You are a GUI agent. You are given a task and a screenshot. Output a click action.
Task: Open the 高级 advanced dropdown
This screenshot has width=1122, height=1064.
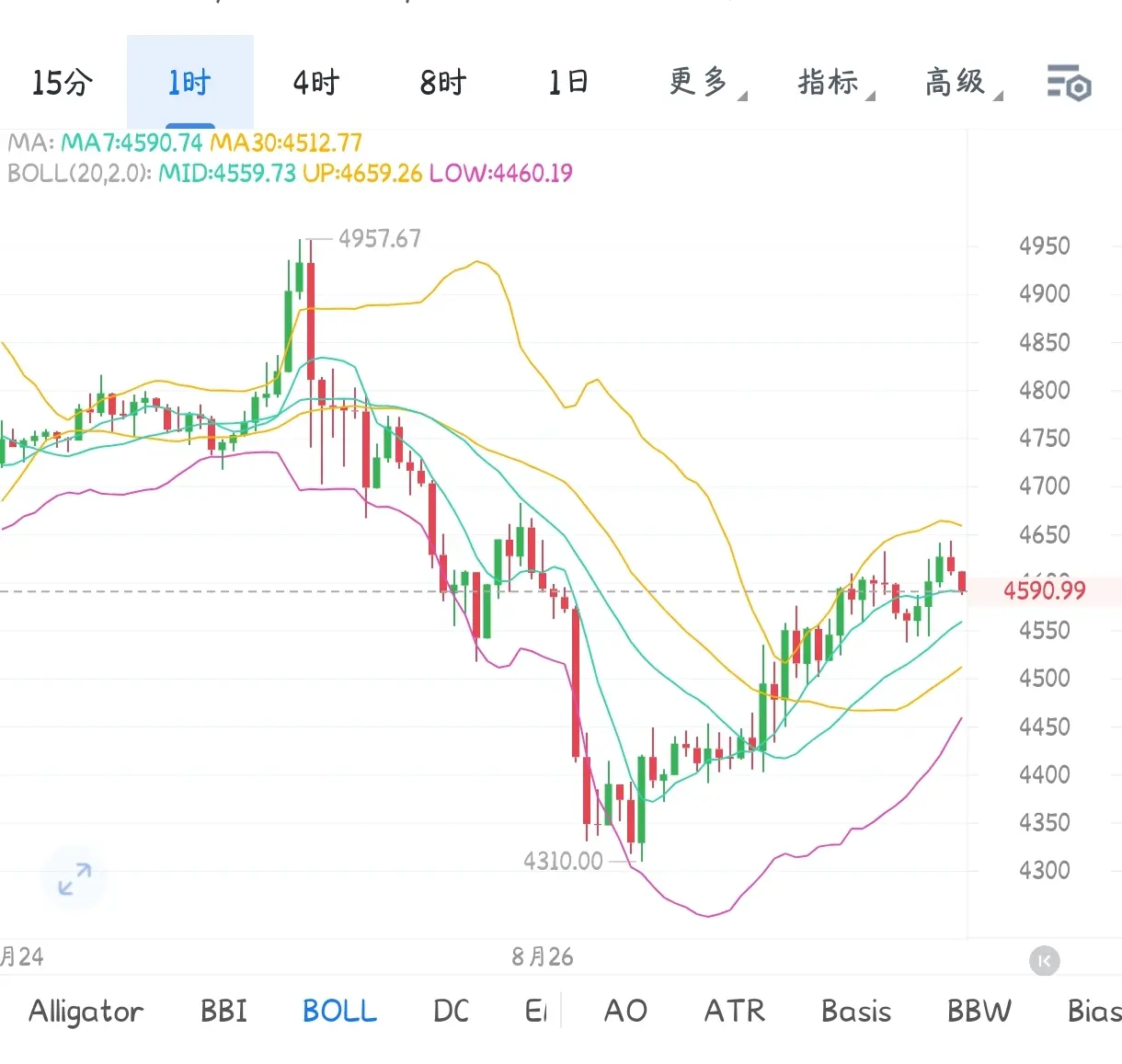point(963,83)
